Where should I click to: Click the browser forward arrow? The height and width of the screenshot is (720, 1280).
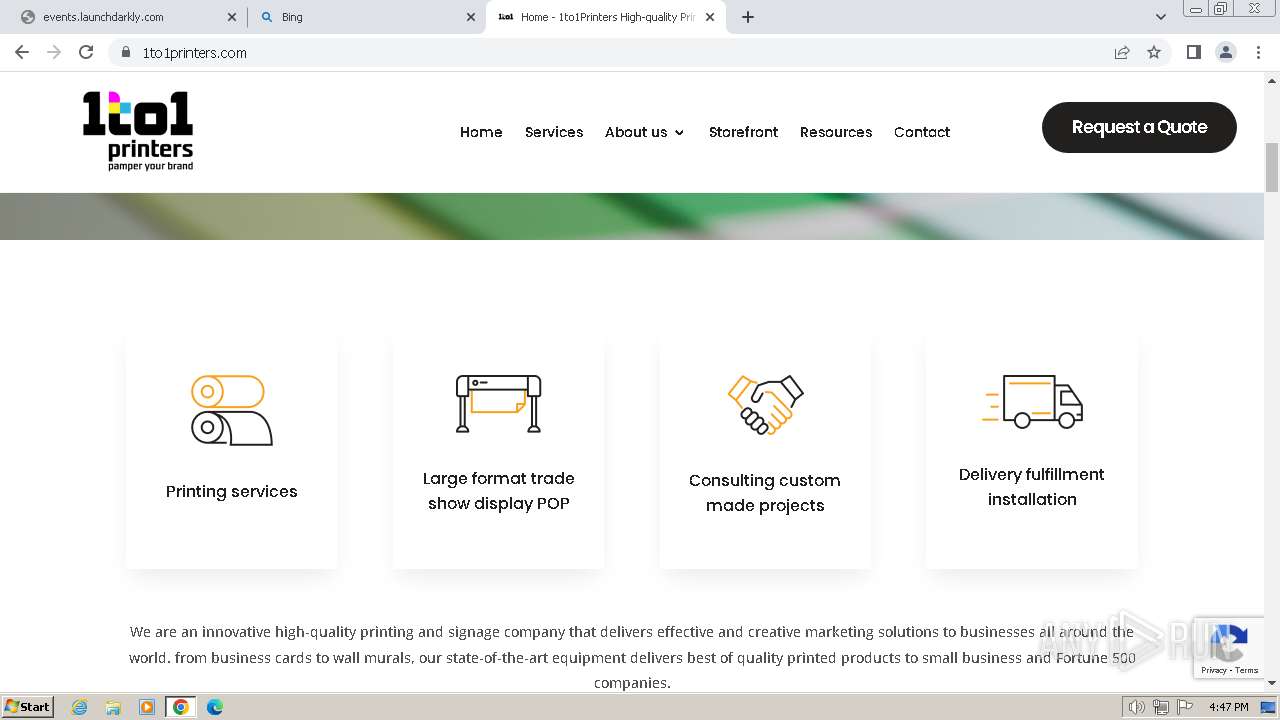coord(54,52)
